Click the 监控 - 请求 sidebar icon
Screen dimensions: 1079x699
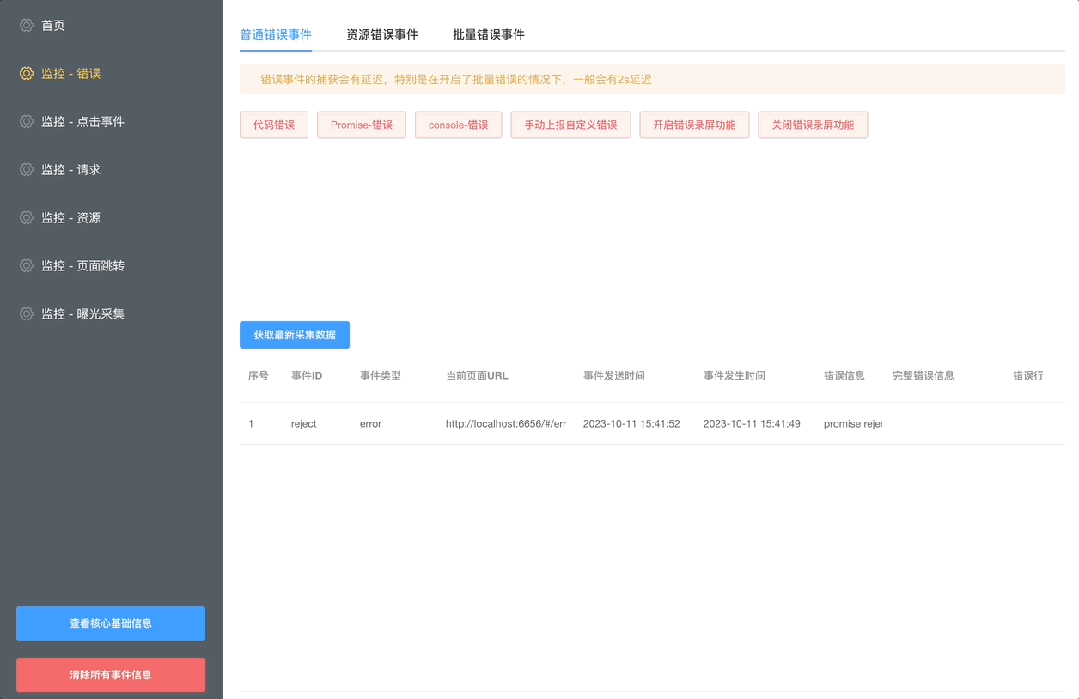click(x=27, y=169)
